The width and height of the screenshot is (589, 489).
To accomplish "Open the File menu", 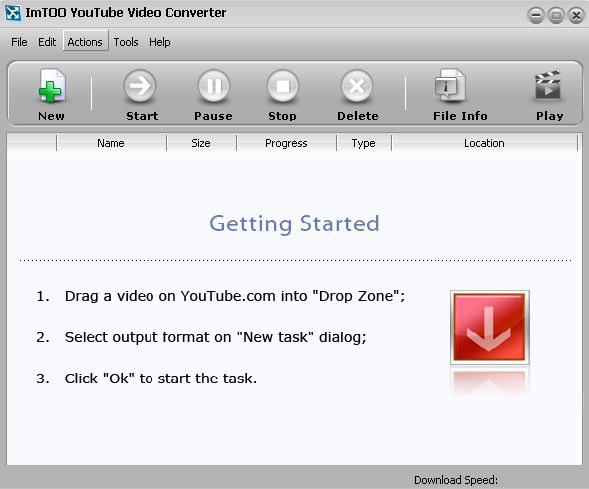I will click(x=19, y=42).
